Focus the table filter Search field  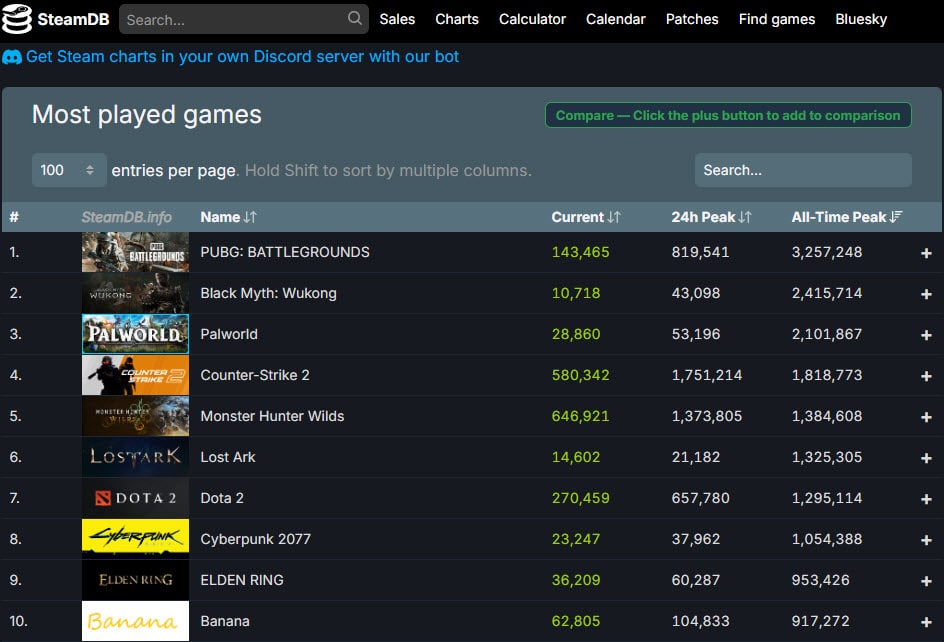tap(803, 170)
